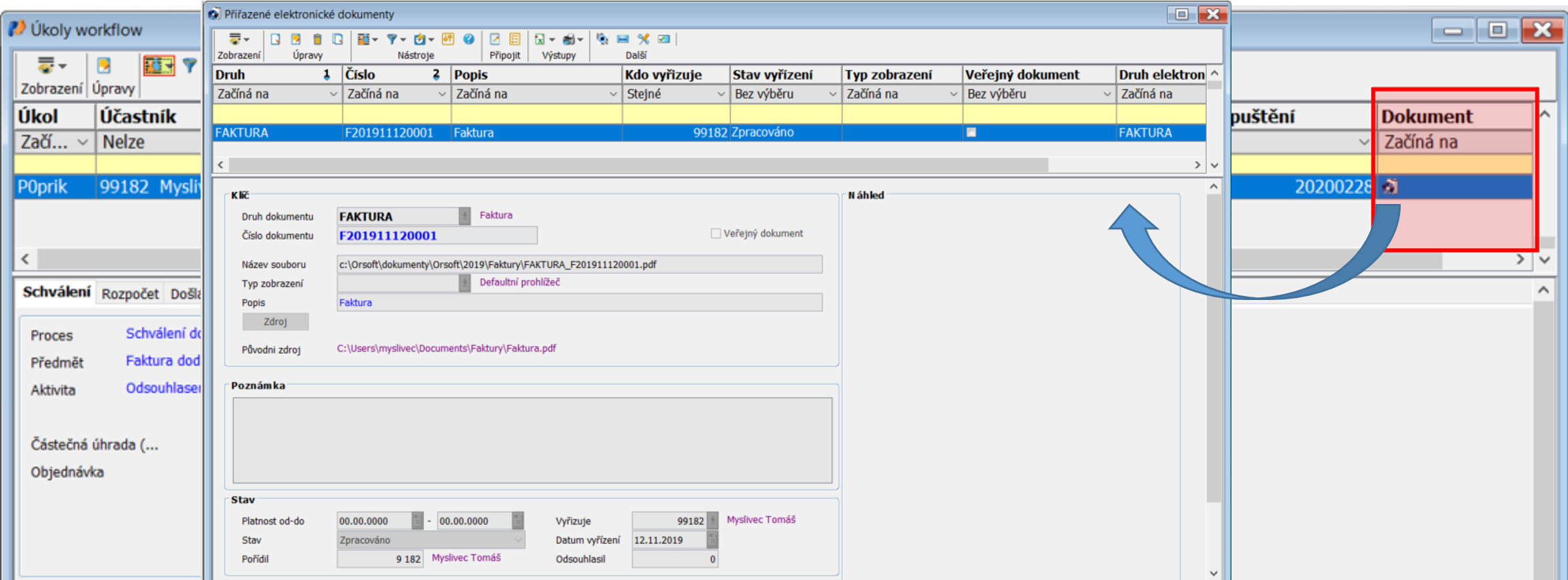This screenshot has height=580, width=1568.
Task: Open the Stav vyřízení filter dropdown
Action: (832, 95)
